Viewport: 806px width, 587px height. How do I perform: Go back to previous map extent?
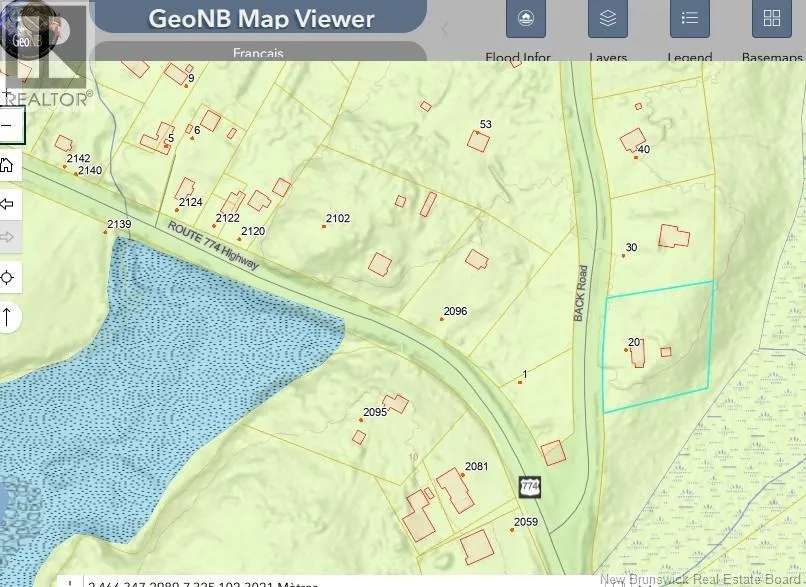8,204
